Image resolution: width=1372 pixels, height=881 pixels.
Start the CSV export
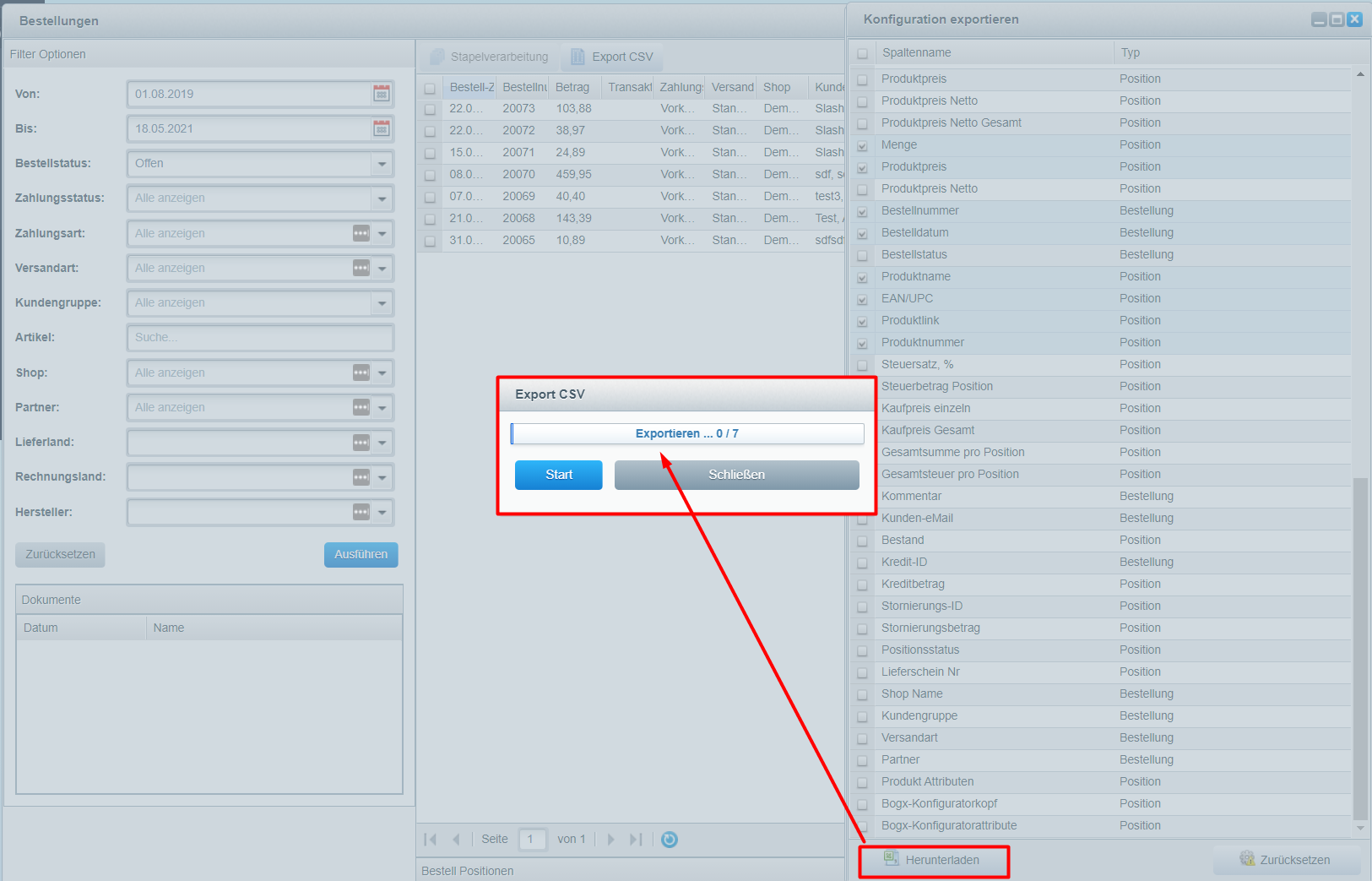pos(559,475)
